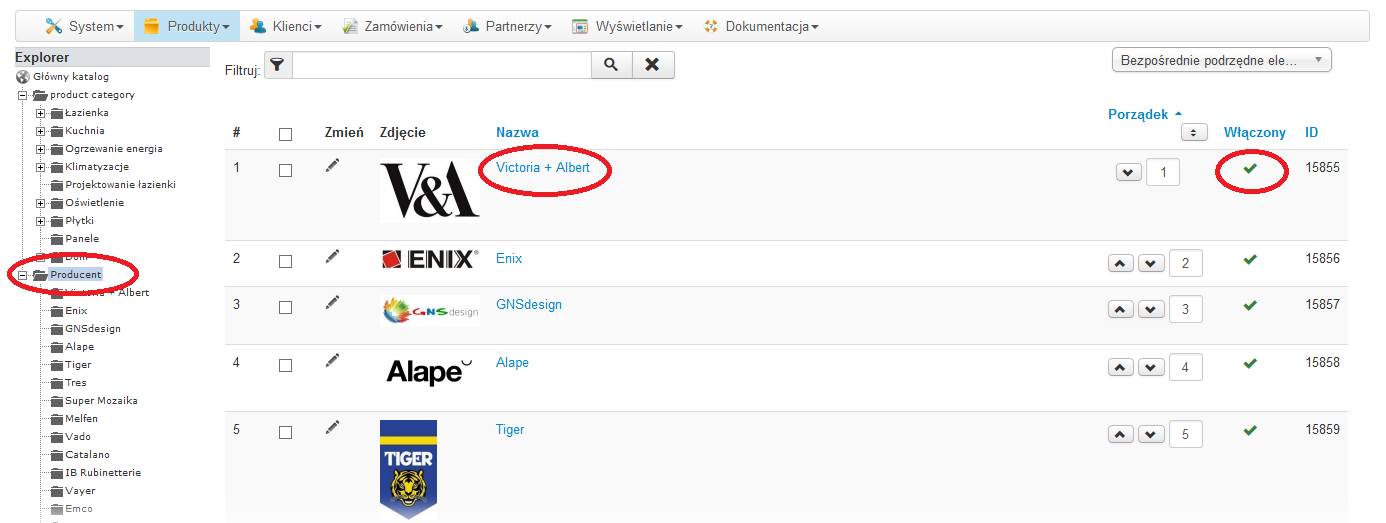Image resolution: width=1386 pixels, height=523 pixels.
Task: Edit Enix via pencil icon
Action: tap(333, 257)
